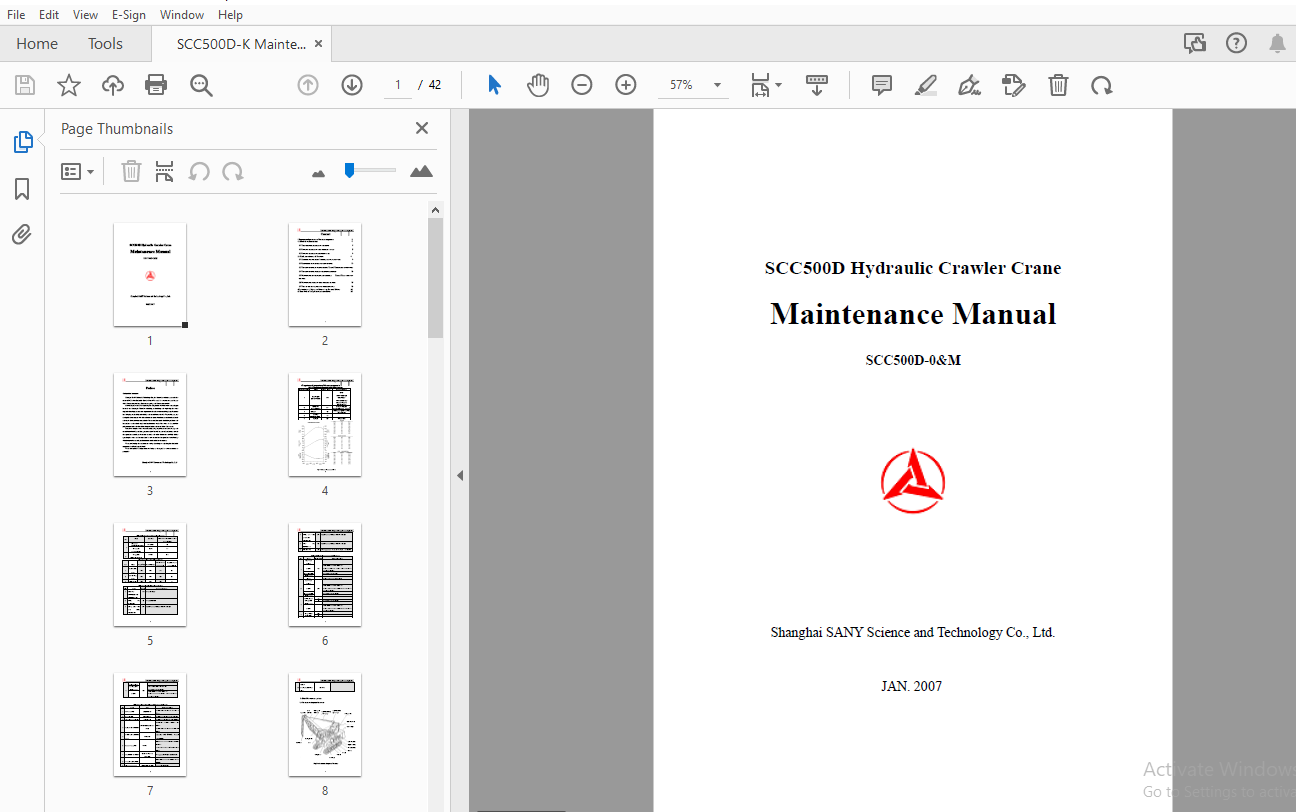This screenshot has width=1296, height=812.
Task: Click the Maintenance Manual title text
Action: pyautogui.click(x=913, y=314)
